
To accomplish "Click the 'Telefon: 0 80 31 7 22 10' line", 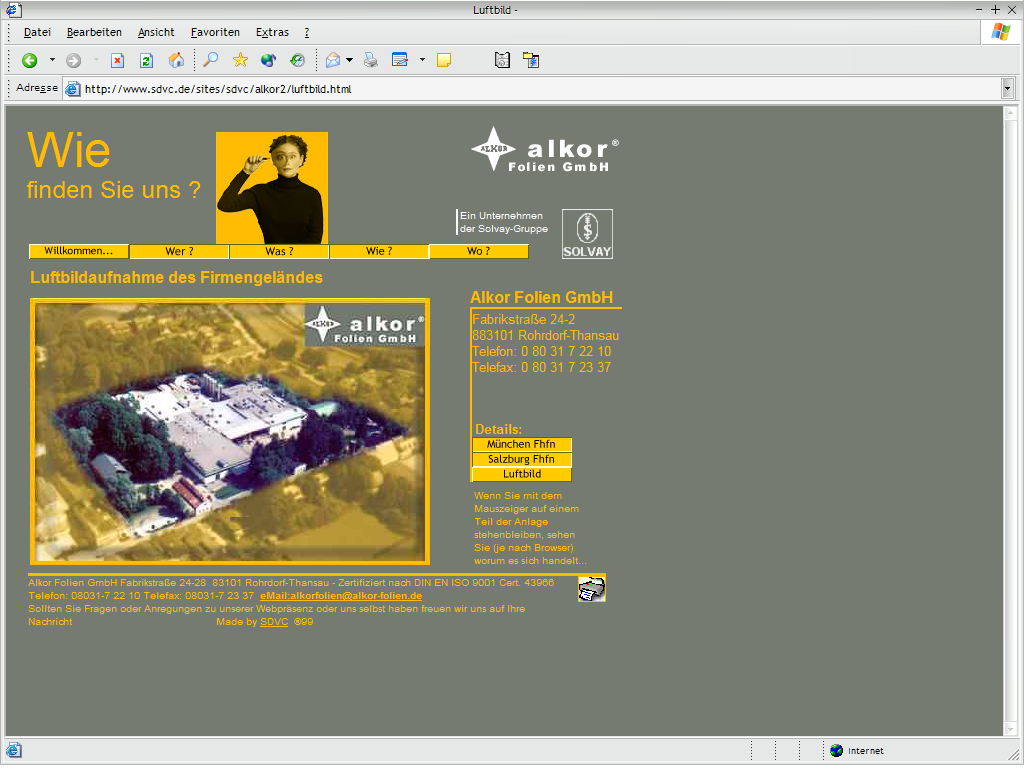I will click(542, 351).
